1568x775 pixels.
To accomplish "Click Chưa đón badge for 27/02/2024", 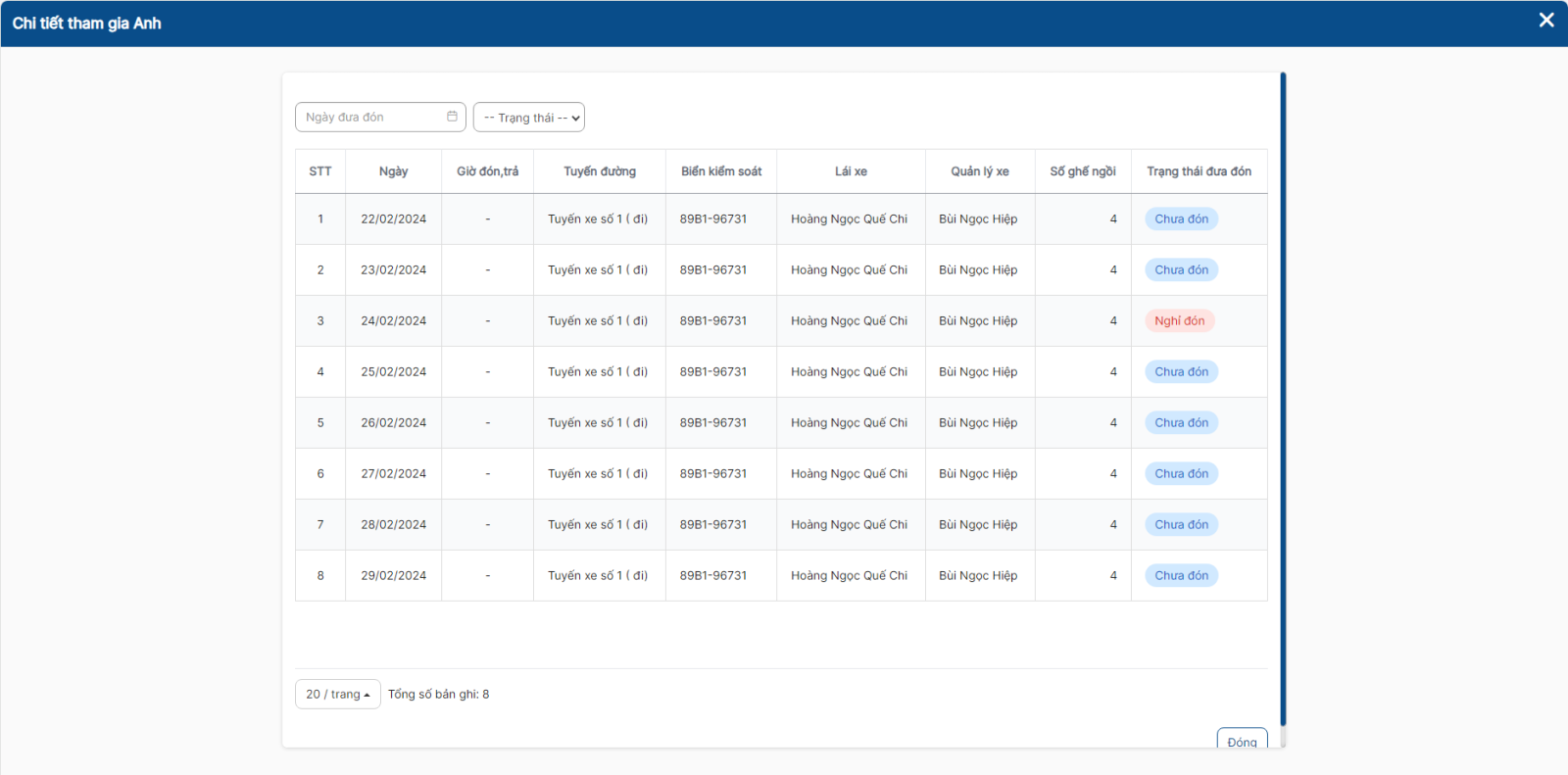I will [x=1181, y=474].
